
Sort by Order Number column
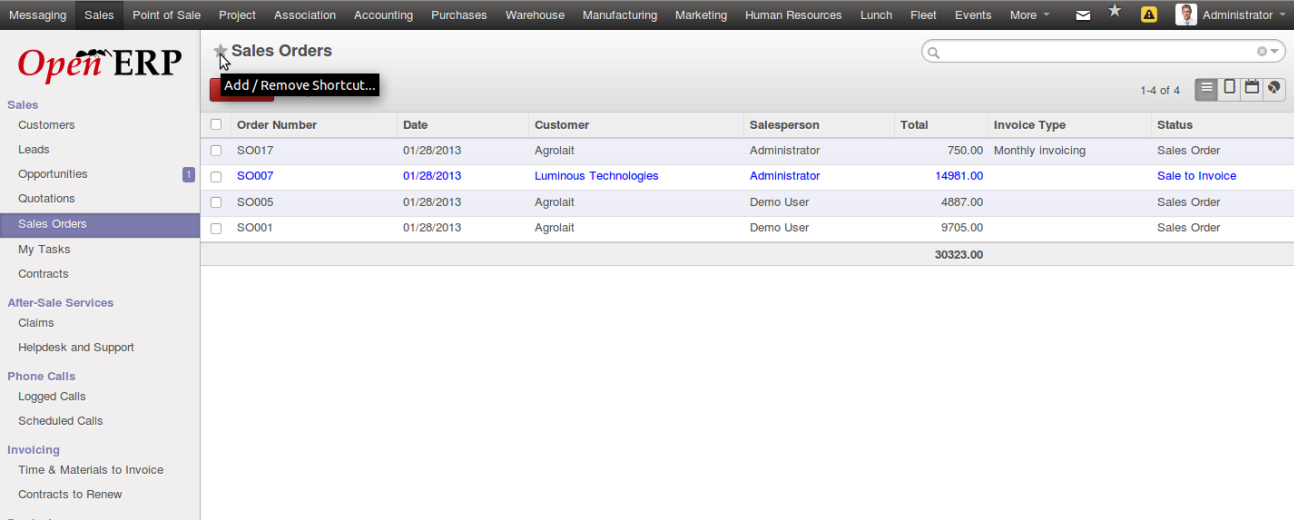click(277, 125)
